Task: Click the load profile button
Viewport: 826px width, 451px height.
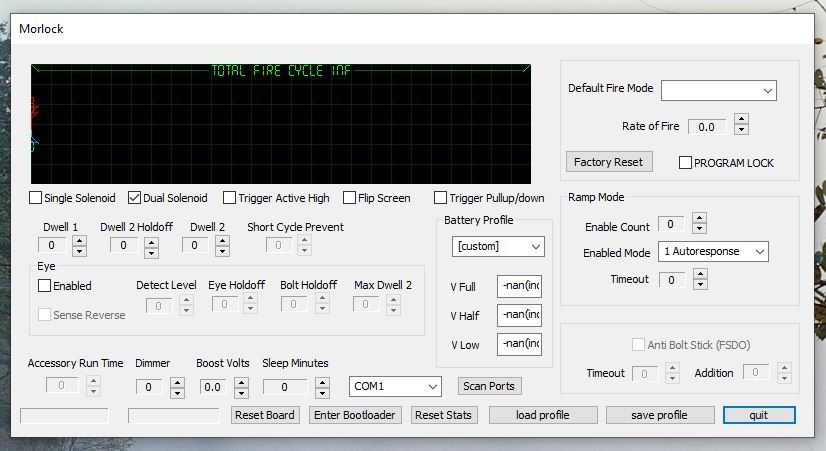Action: click(543, 415)
